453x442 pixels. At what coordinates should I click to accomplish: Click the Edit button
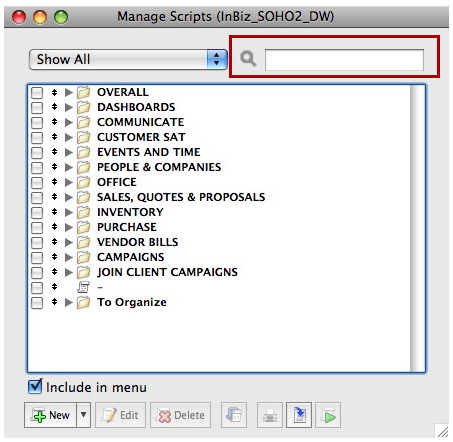click(120, 415)
